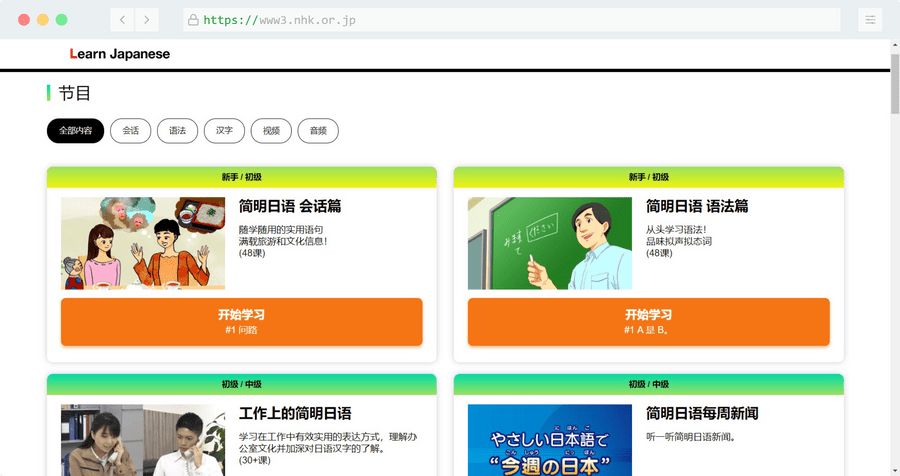The width and height of the screenshot is (900, 476).
Task: Go forward with the browser forward arrow
Action: [147, 20]
